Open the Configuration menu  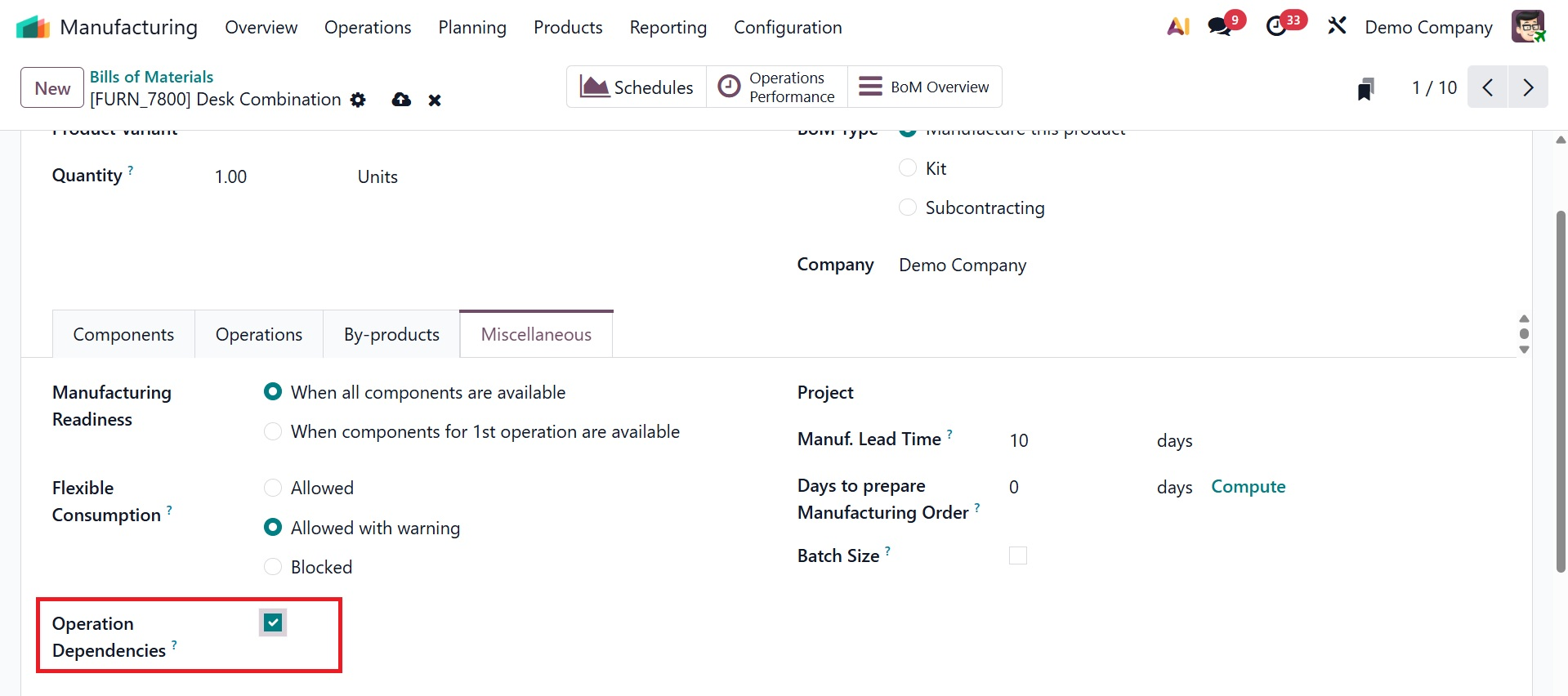[x=788, y=28]
